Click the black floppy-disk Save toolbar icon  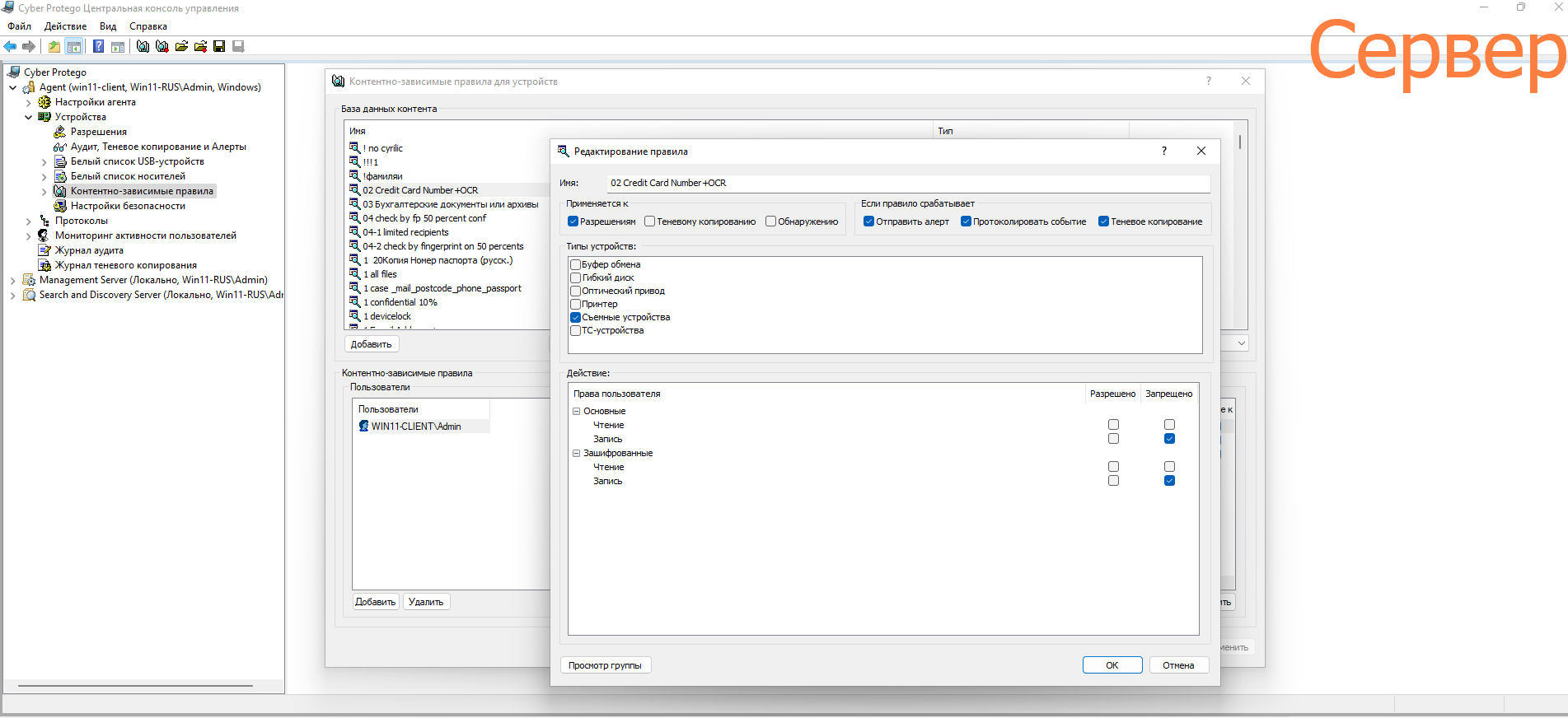[219, 46]
